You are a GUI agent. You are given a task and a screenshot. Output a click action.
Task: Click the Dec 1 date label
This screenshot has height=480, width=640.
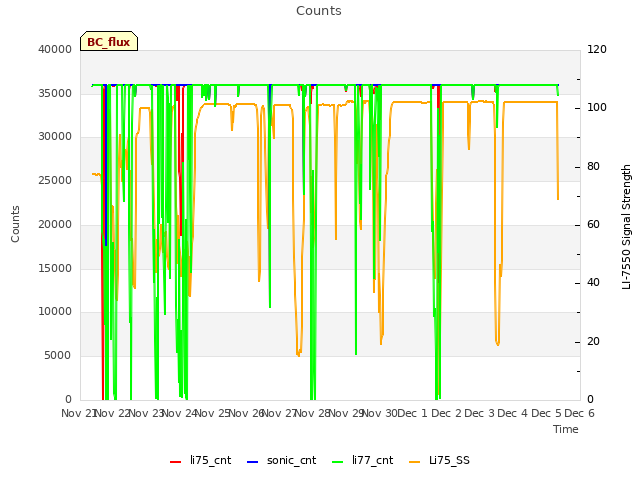click(413, 413)
